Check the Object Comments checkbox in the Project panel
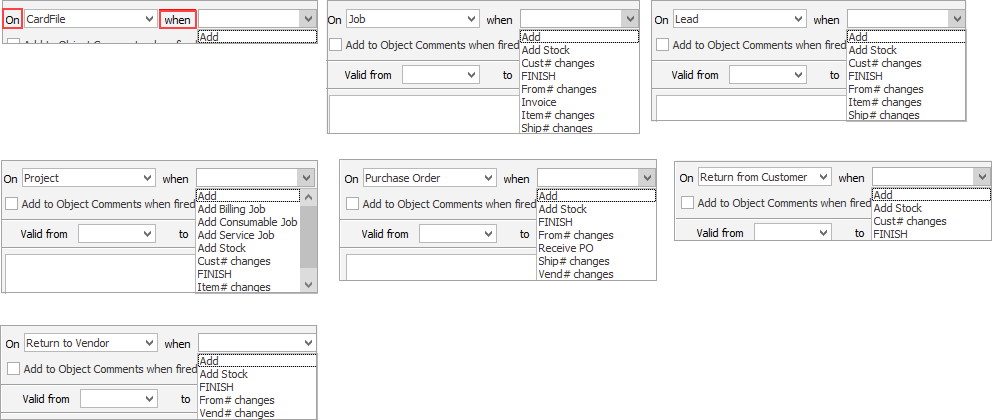The width and height of the screenshot is (992, 420). [11, 204]
